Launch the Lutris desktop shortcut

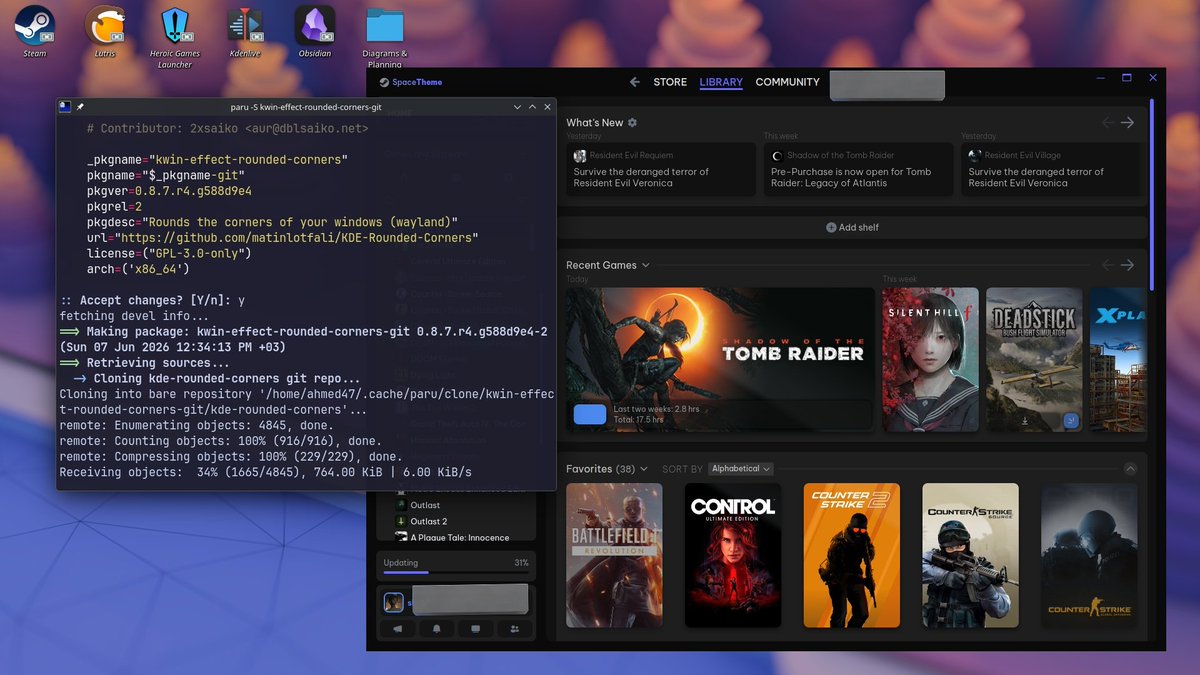coord(104,31)
